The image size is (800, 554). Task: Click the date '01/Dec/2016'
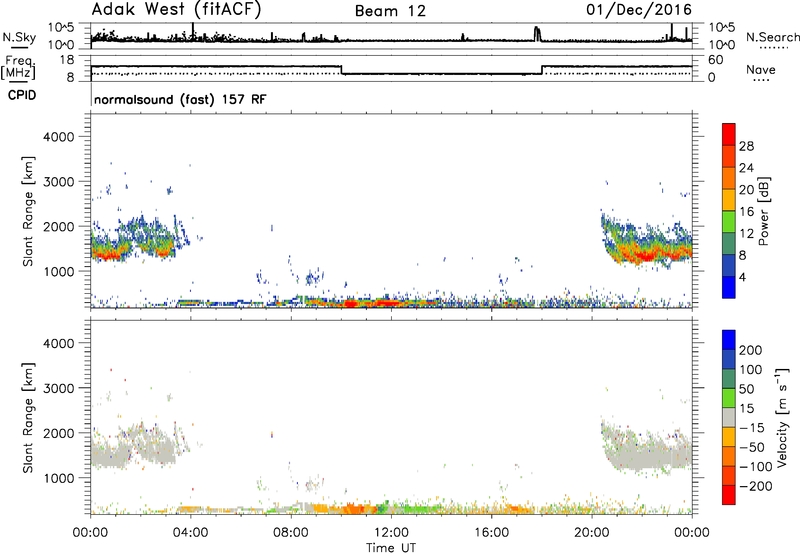639,9
